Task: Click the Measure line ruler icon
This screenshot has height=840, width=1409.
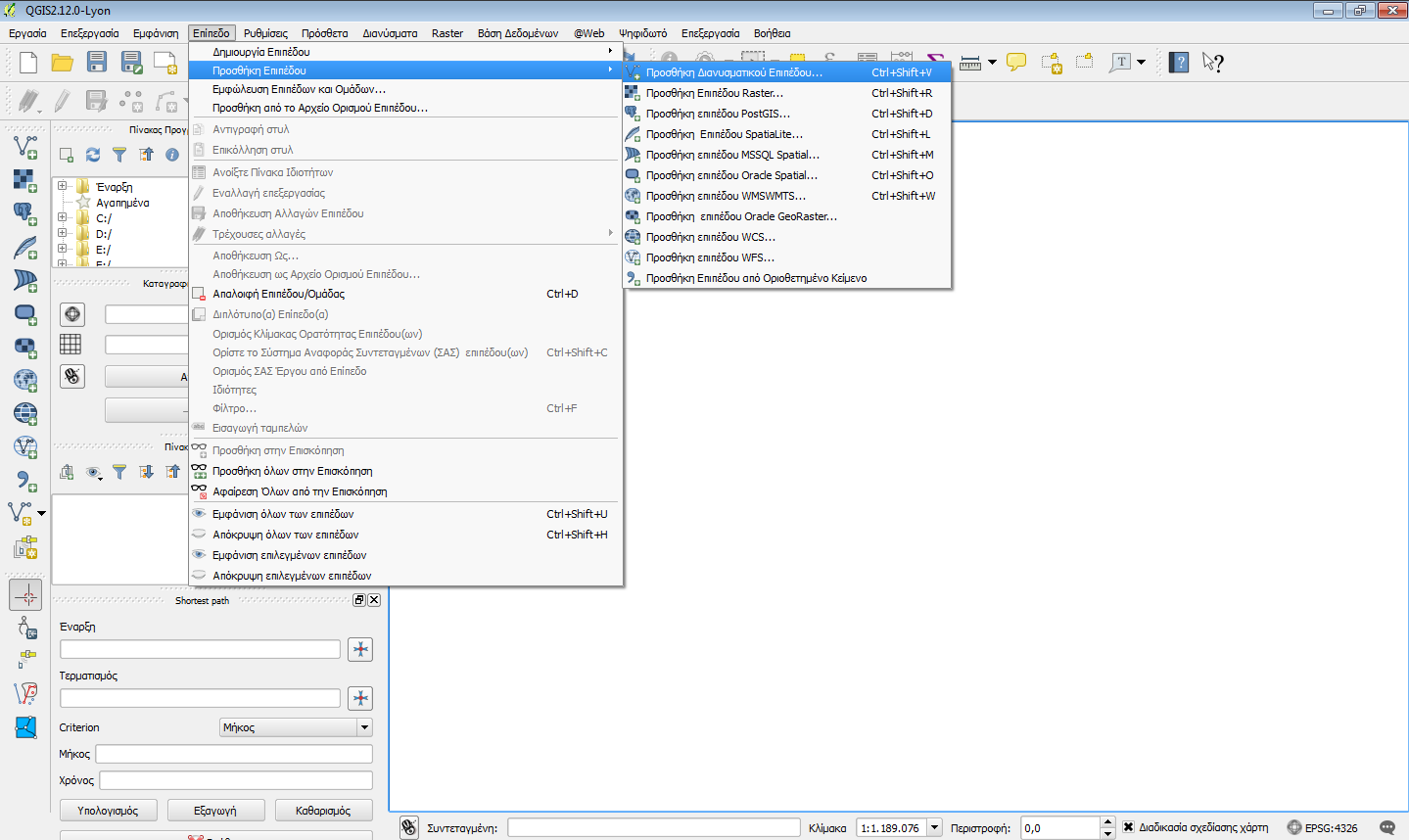Action: point(970,63)
